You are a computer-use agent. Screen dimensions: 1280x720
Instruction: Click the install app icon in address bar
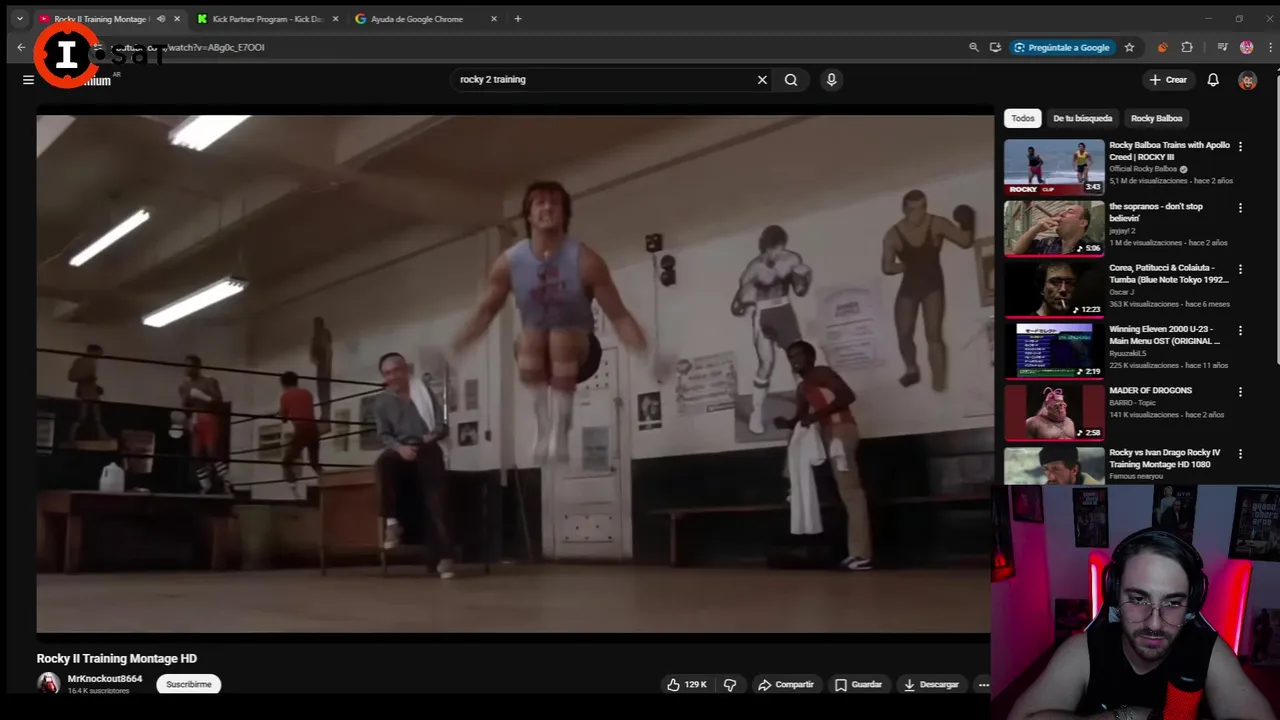[995, 47]
